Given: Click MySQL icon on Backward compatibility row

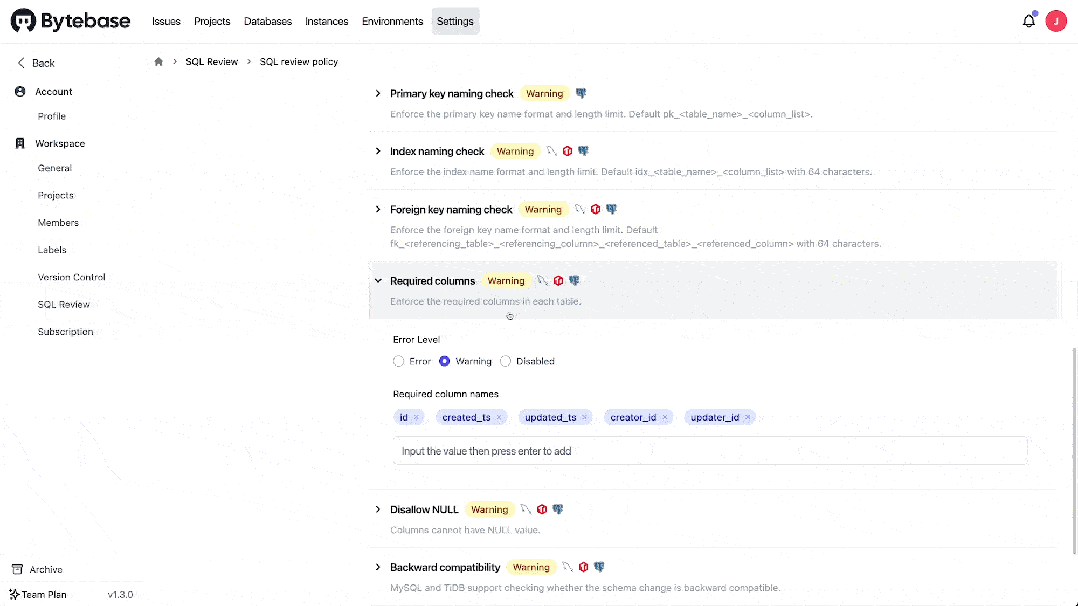Looking at the screenshot, I should tap(567, 567).
